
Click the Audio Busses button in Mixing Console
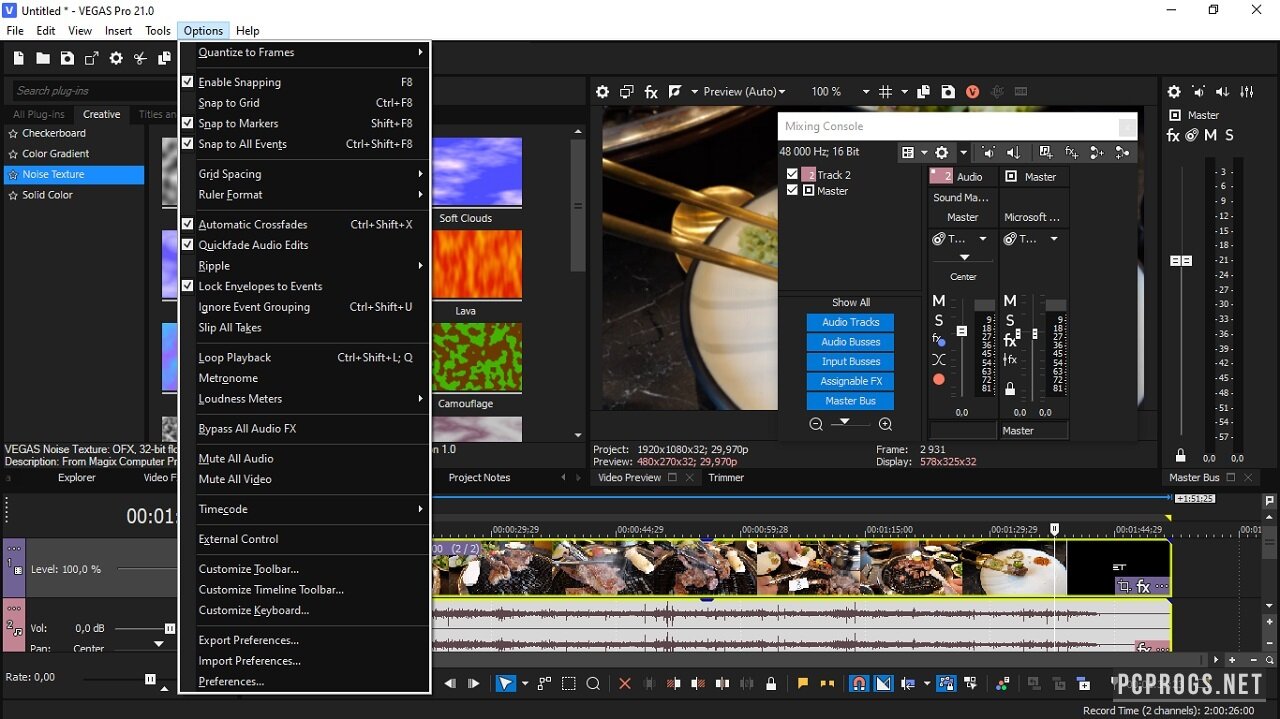click(850, 342)
